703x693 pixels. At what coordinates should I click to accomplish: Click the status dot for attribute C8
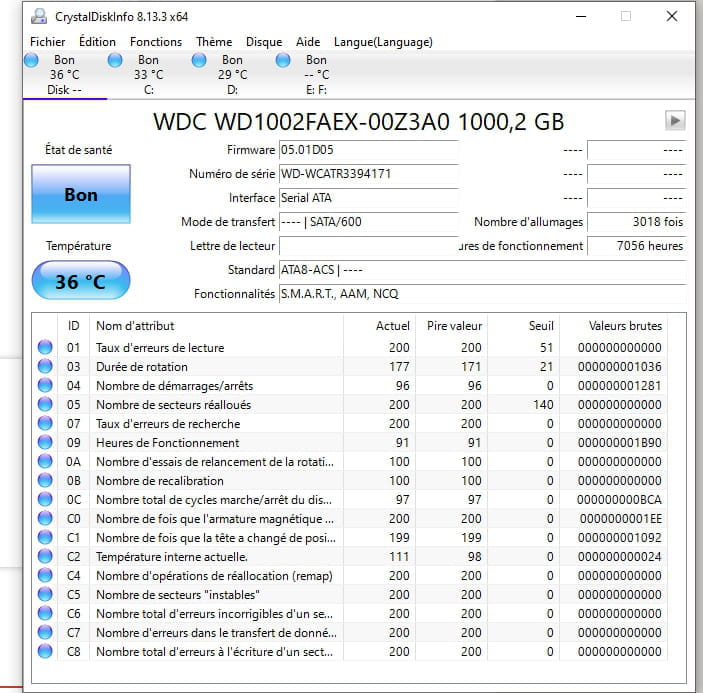(x=45, y=651)
